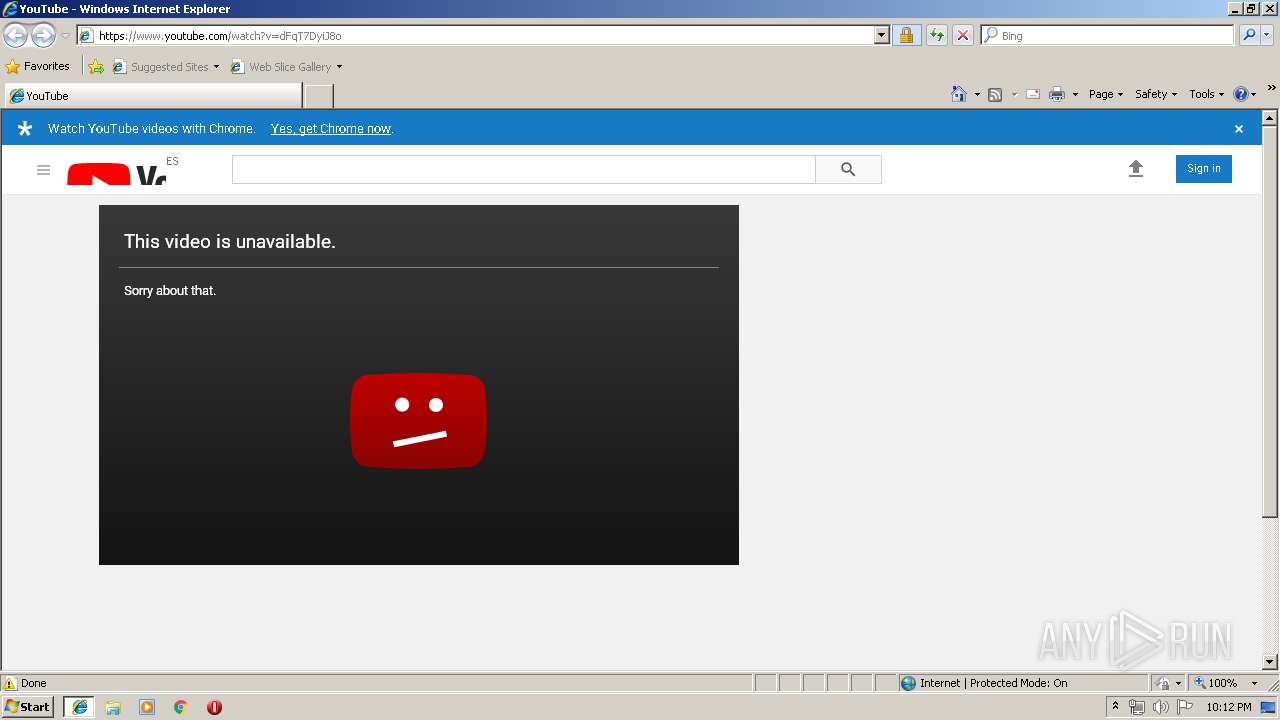Open the 100% zoom level control
This screenshot has width=1280, height=720.
pos(1225,683)
